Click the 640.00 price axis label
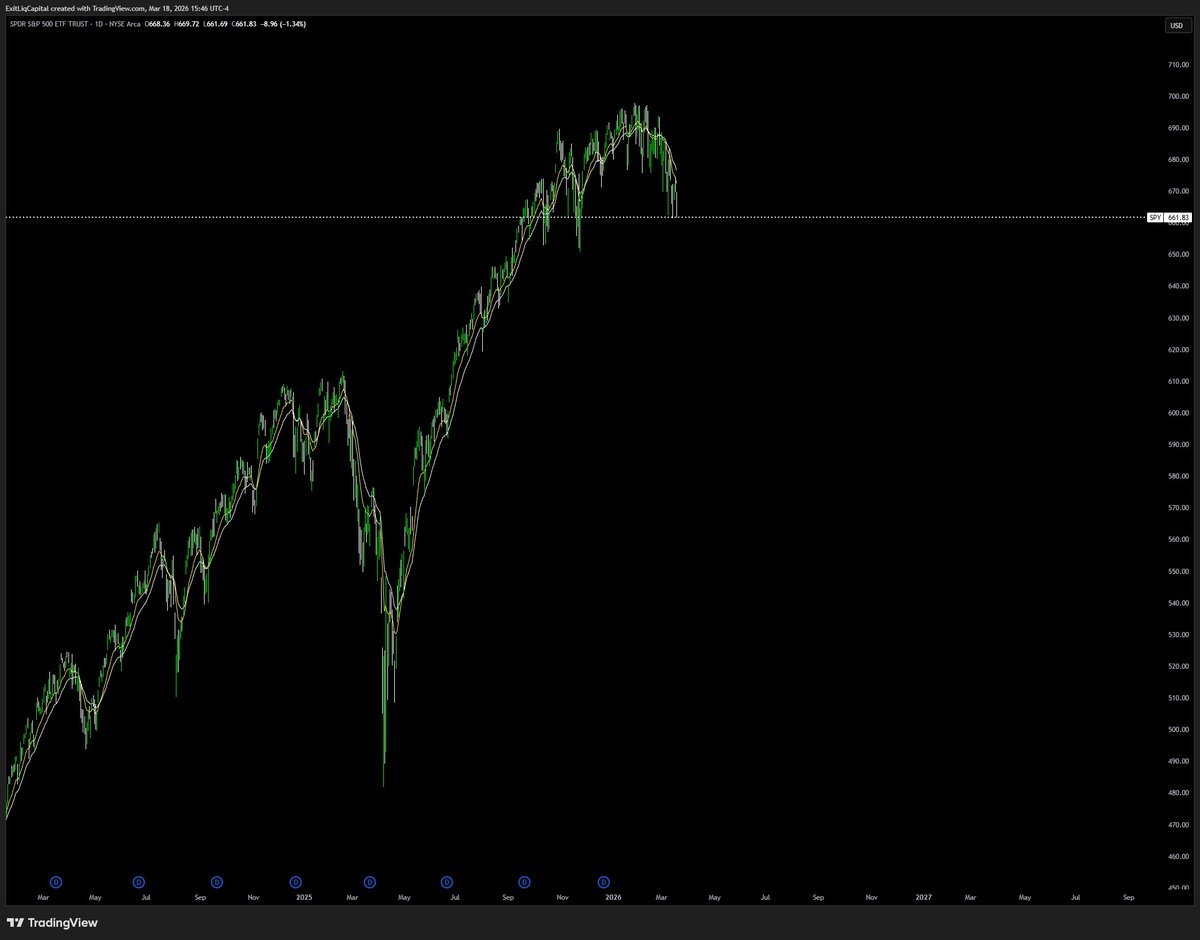 1177,287
